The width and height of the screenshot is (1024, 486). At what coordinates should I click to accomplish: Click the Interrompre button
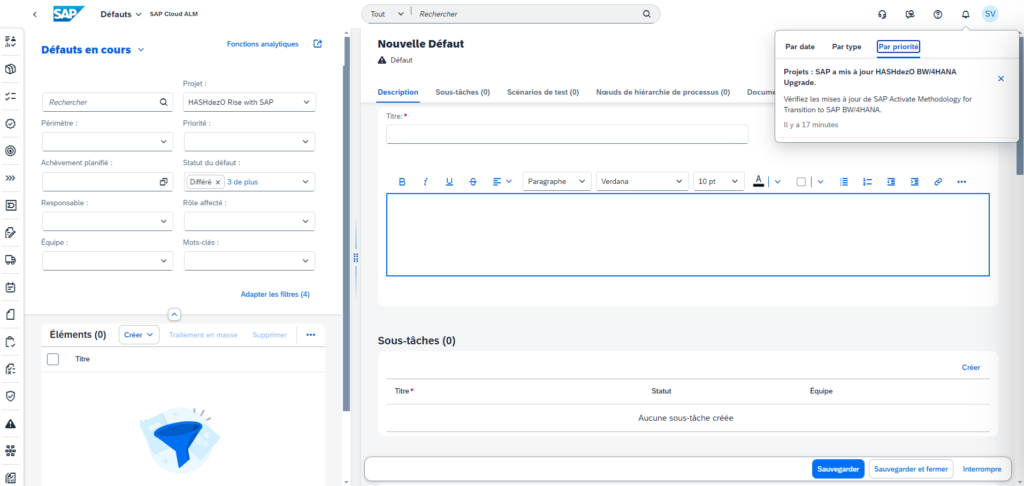tap(982, 469)
